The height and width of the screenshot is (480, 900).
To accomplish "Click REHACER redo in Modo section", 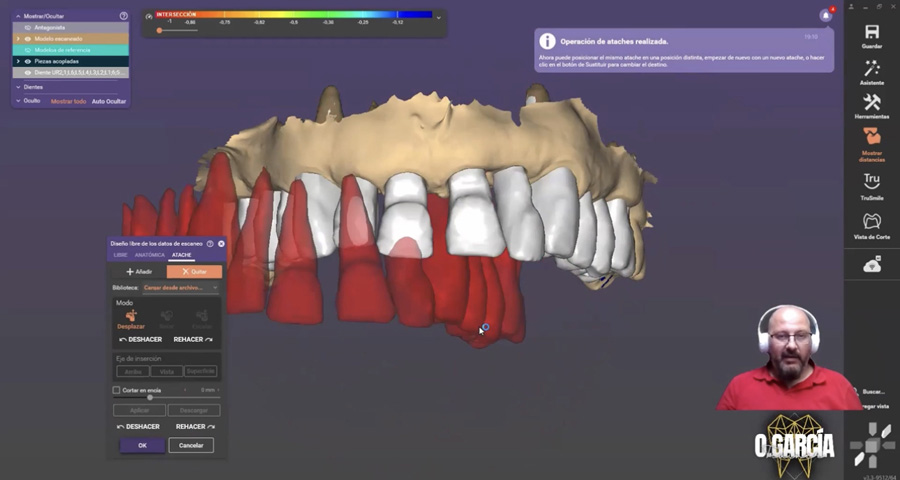I will click(x=193, y=339).
